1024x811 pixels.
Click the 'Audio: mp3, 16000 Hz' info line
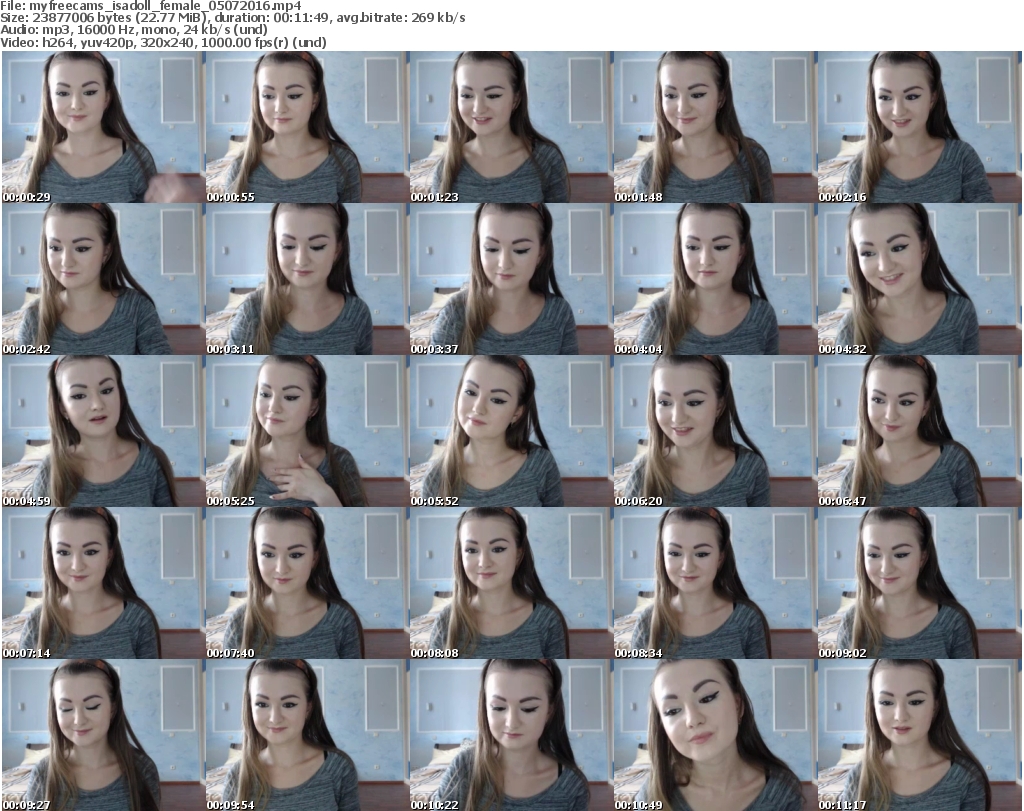[x=134, y=30]
